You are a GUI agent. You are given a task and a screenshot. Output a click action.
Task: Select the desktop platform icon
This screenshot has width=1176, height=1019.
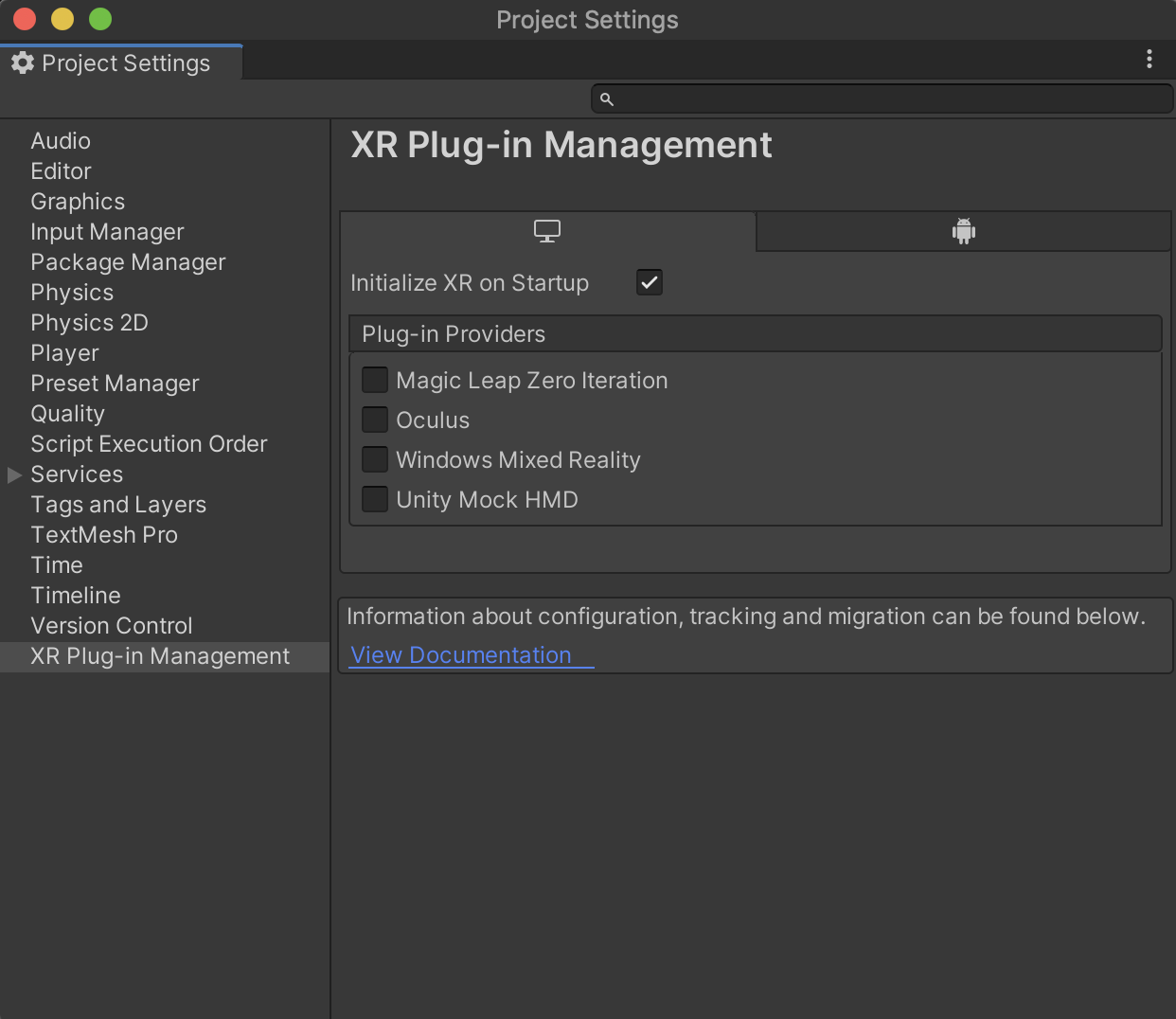546,230
